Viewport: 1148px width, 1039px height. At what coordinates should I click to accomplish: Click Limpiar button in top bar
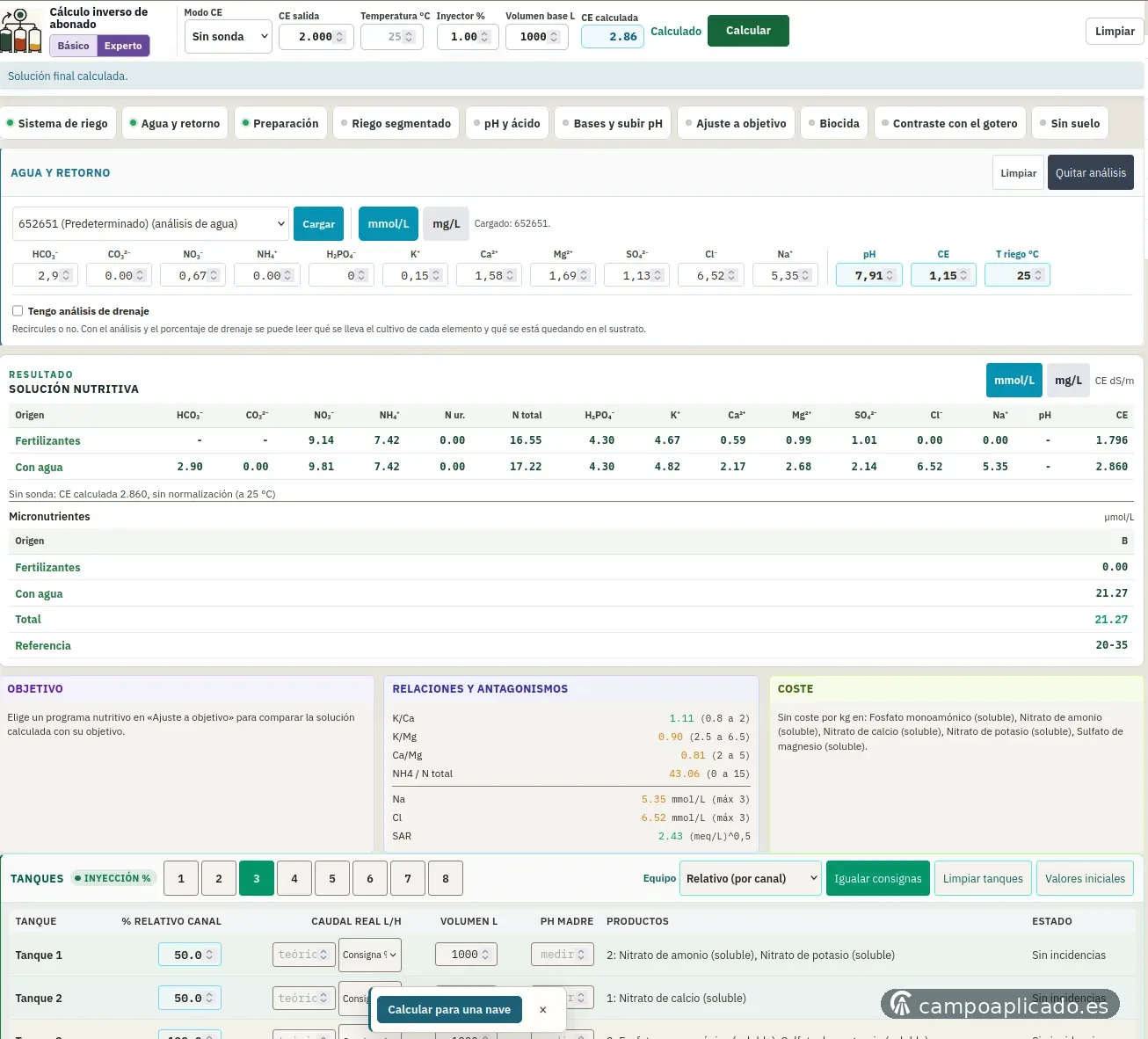(1115, 31)
